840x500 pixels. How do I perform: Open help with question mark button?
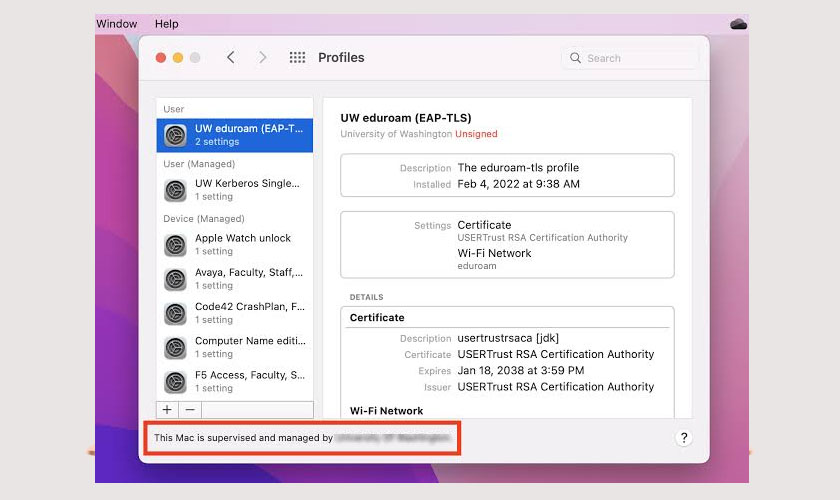[x=684, y=438]
